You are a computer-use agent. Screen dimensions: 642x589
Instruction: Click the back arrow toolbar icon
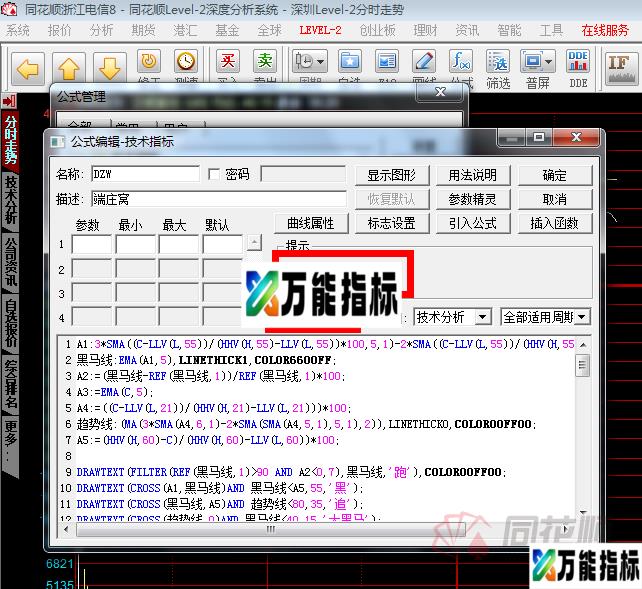pos(28,69)
